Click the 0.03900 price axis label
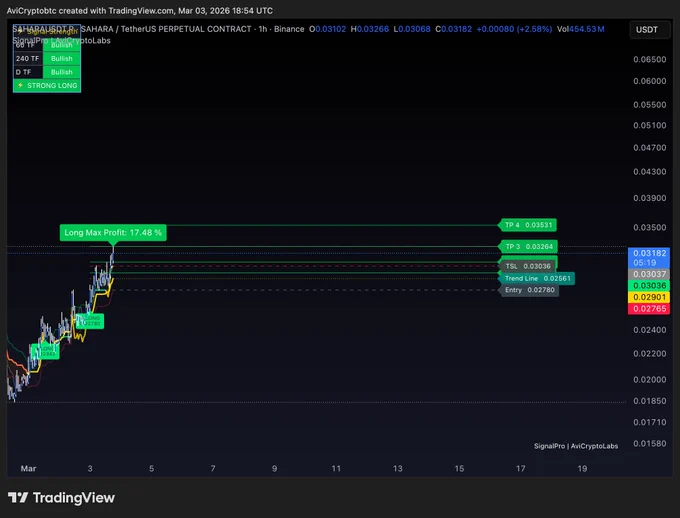680x518 pixels. point(650,198)
